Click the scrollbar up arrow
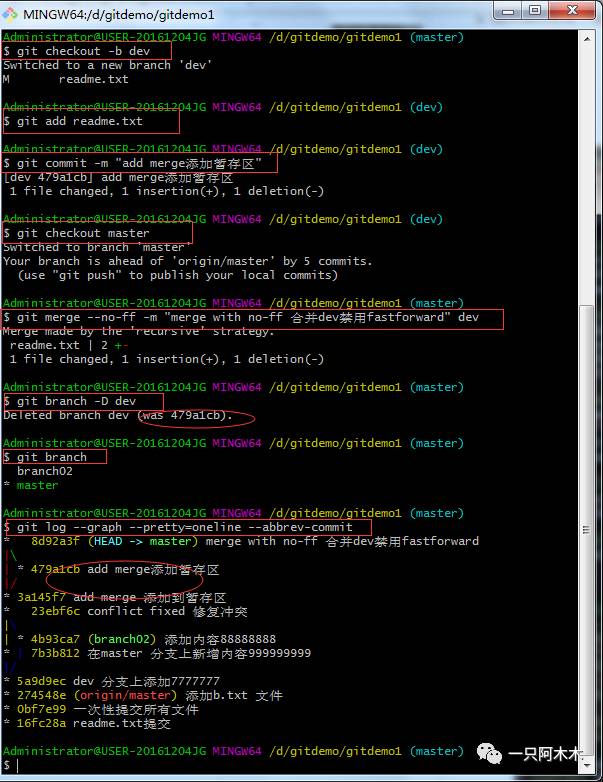Screen dimensions: 603x782 (x=587, y=38)
